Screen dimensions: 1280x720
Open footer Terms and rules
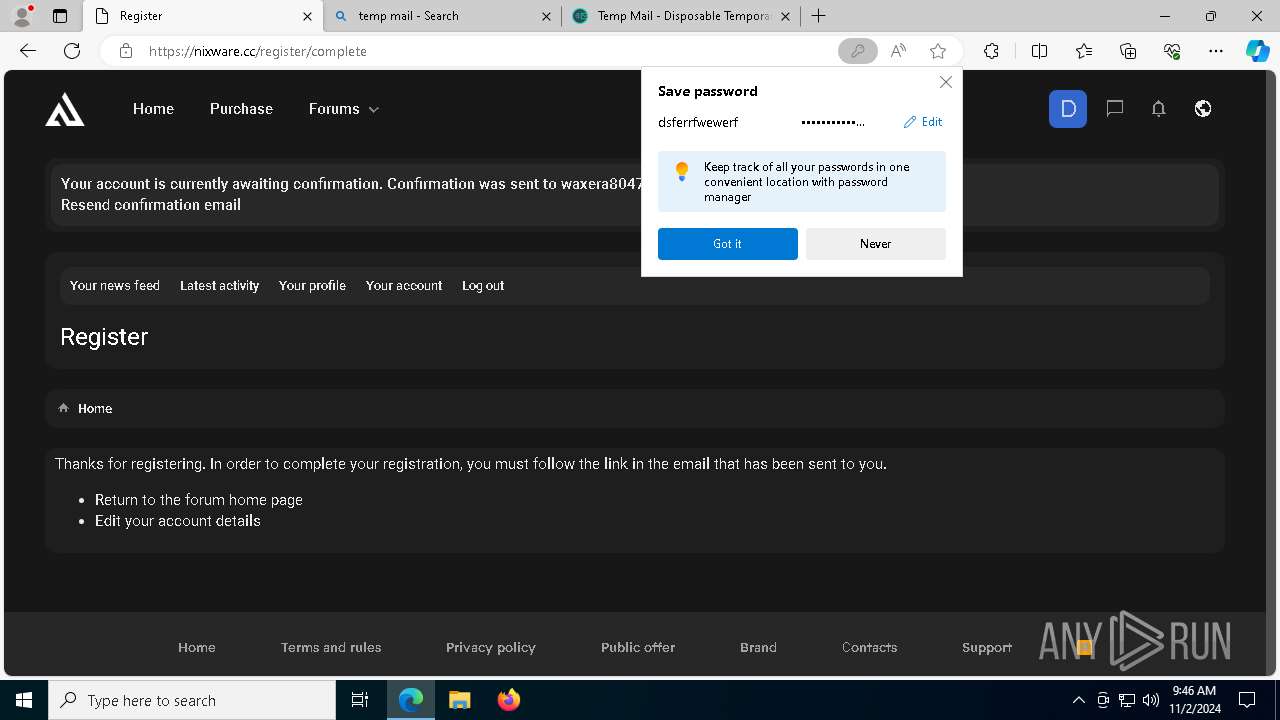(331, 648)
